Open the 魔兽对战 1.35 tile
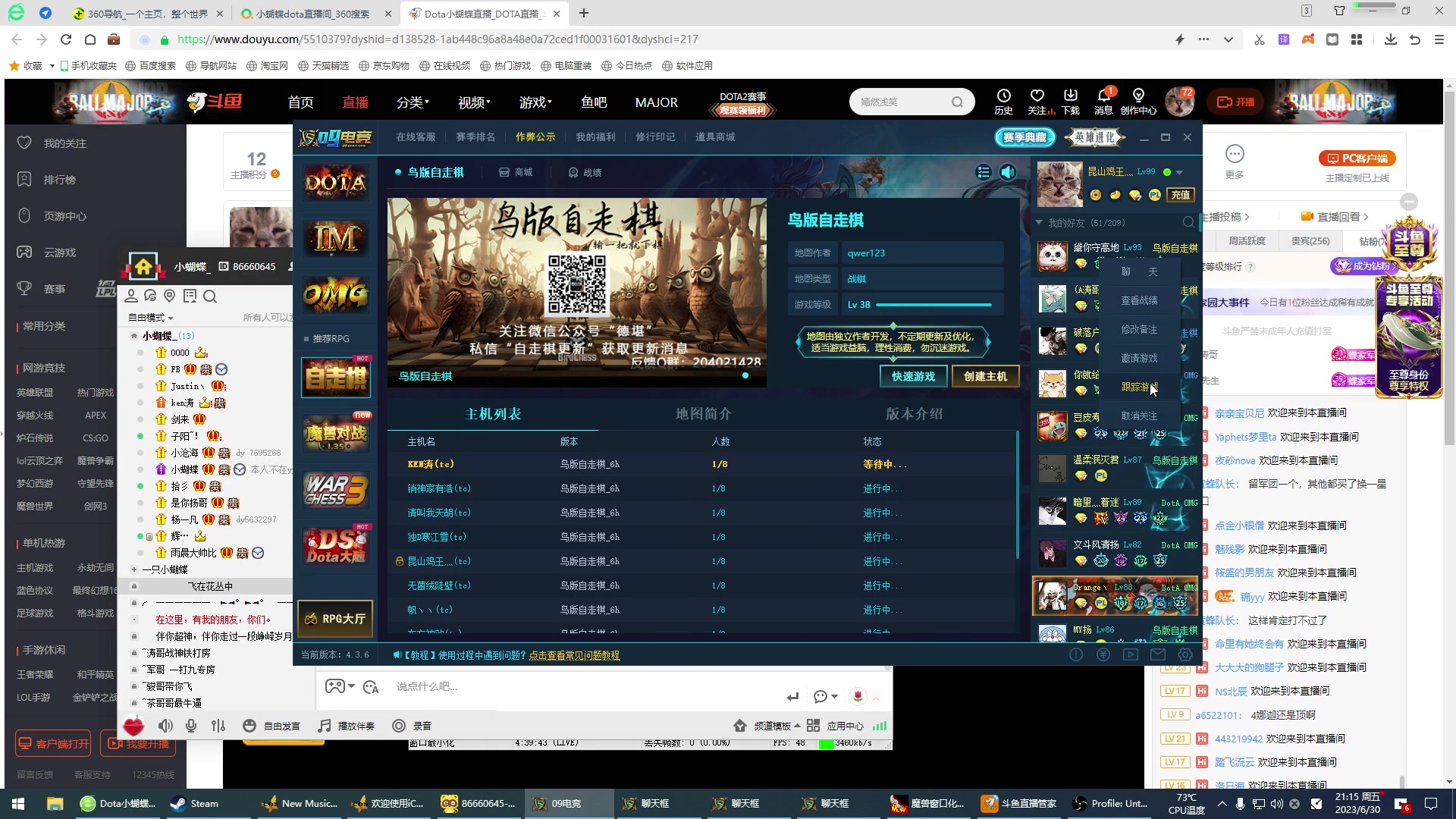Image resolution: width=1456 pixels, height=819 pixels. (x=337, y=434)
